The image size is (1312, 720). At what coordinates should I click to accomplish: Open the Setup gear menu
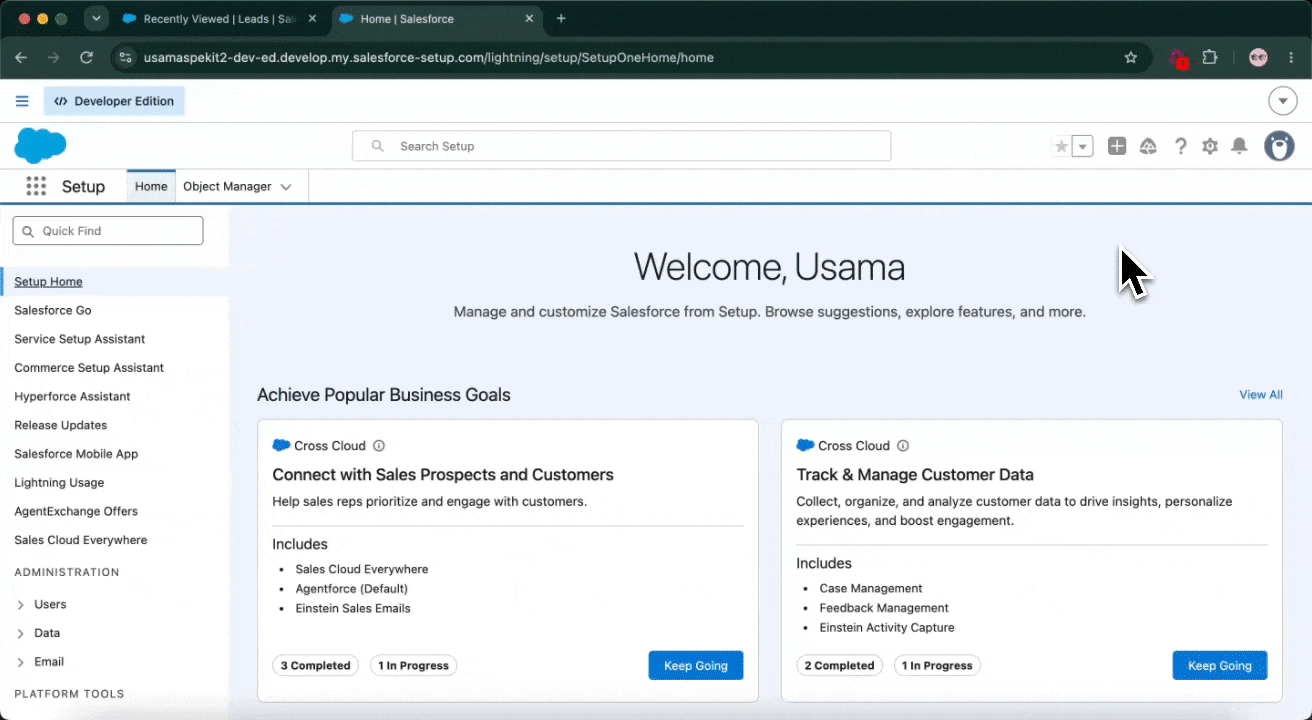(x=1210, y=146)
